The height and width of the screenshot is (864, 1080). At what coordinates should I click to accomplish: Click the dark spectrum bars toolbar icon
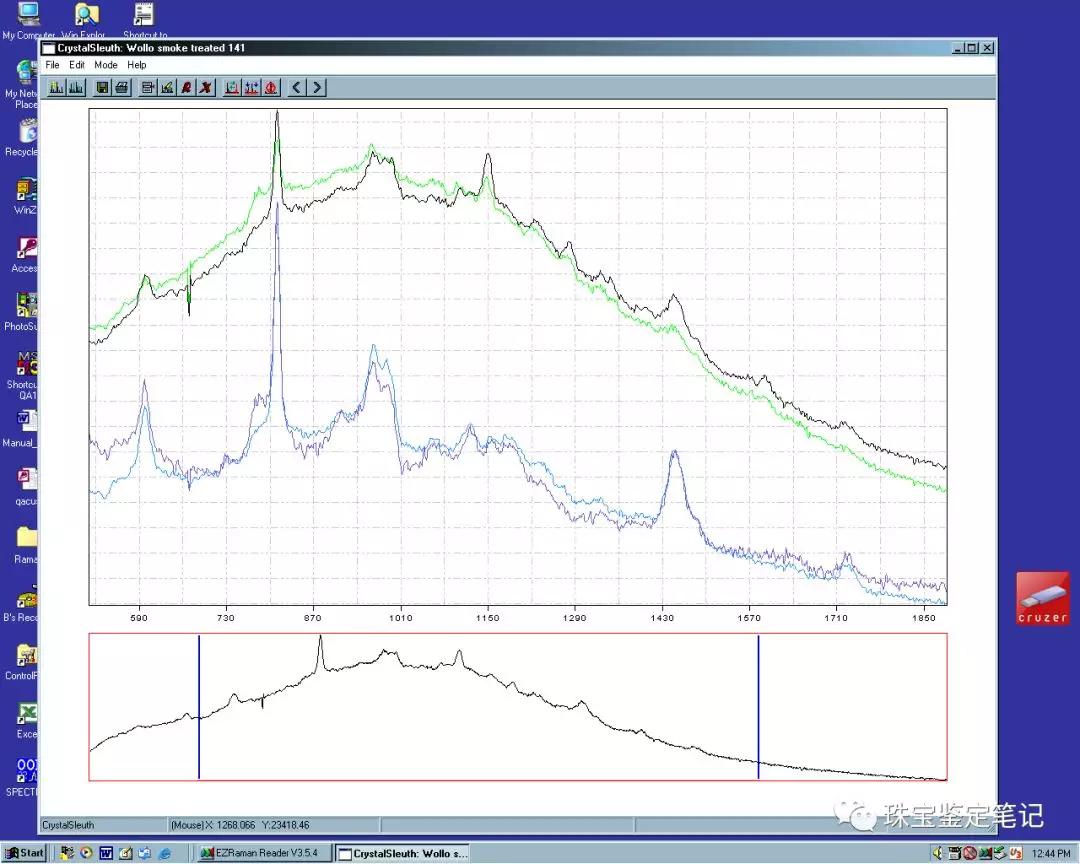coord(76,88)
